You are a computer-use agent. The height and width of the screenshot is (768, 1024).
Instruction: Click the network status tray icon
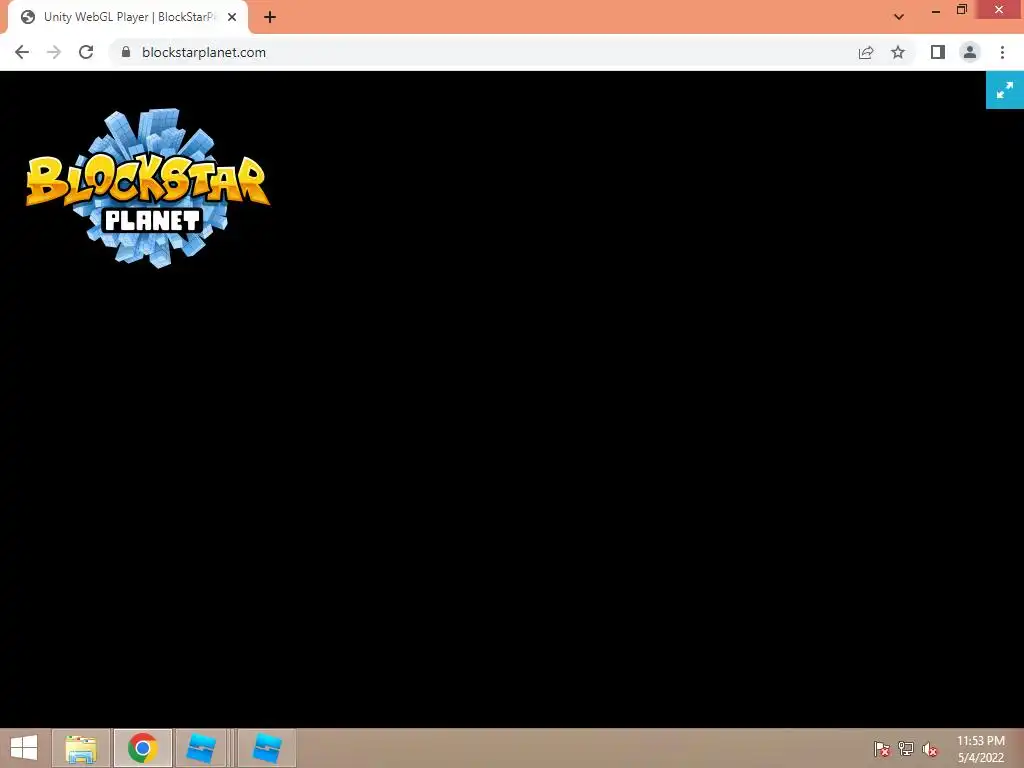point(906,748)
